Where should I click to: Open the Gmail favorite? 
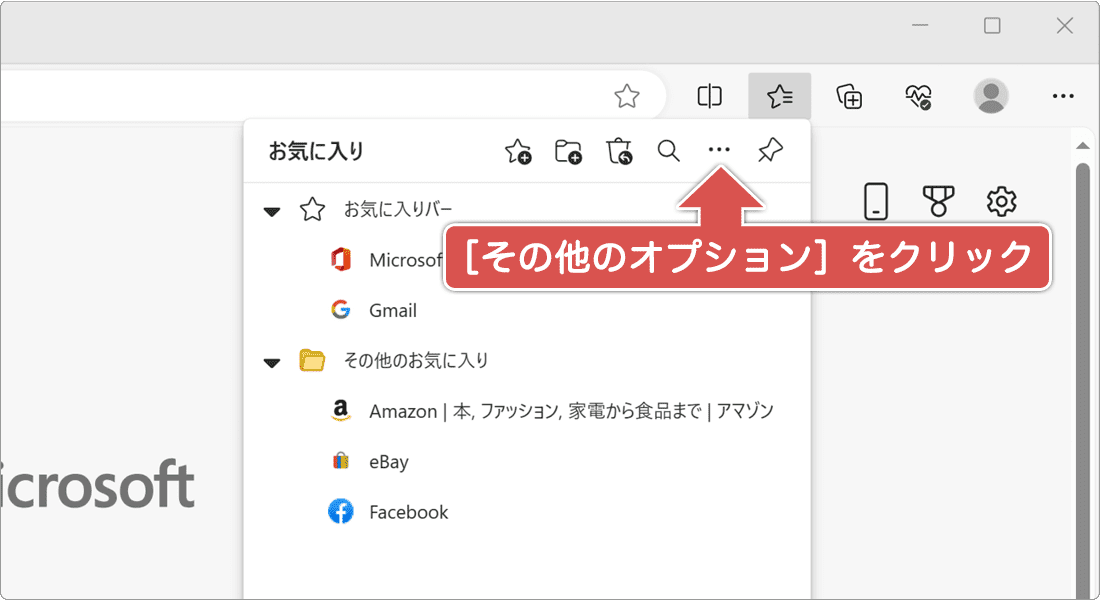[x=392, y=311]
